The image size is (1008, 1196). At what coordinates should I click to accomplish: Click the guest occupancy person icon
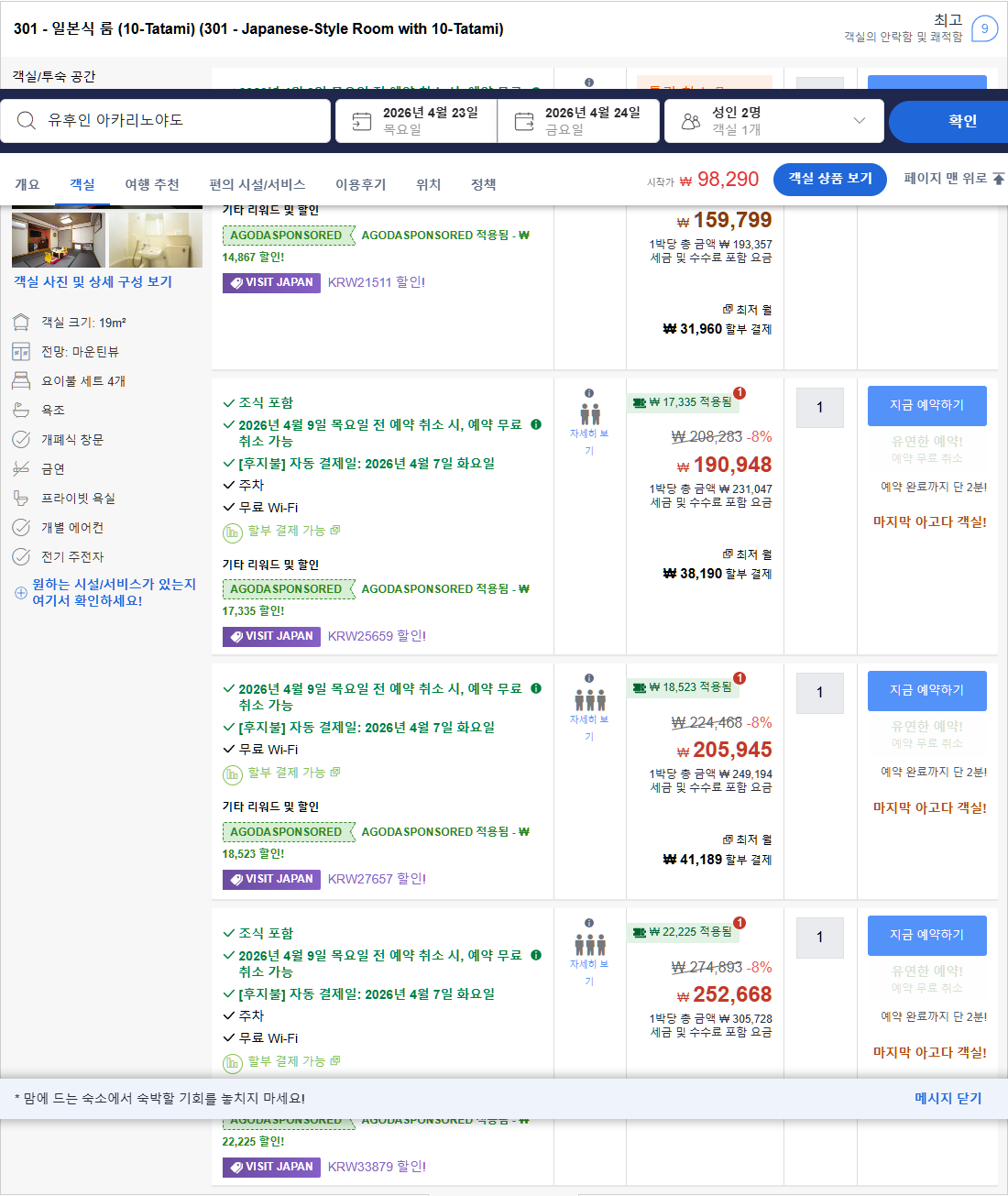(691, 120)
